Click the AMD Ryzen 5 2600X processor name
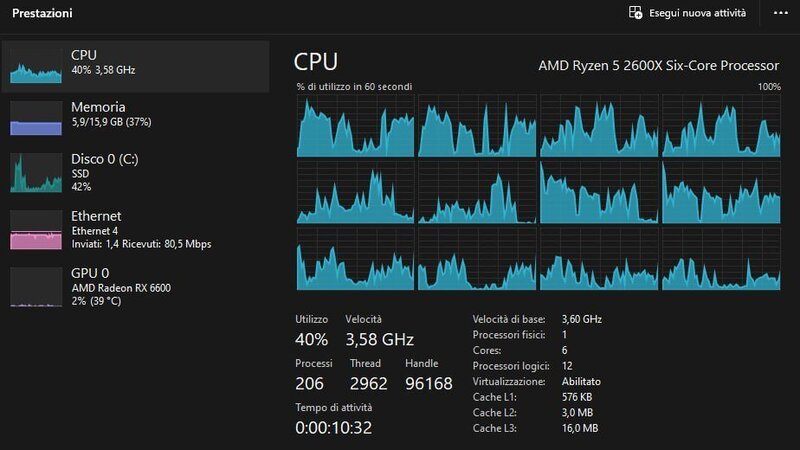The image size is (800, 450). [x=658, y=65]
